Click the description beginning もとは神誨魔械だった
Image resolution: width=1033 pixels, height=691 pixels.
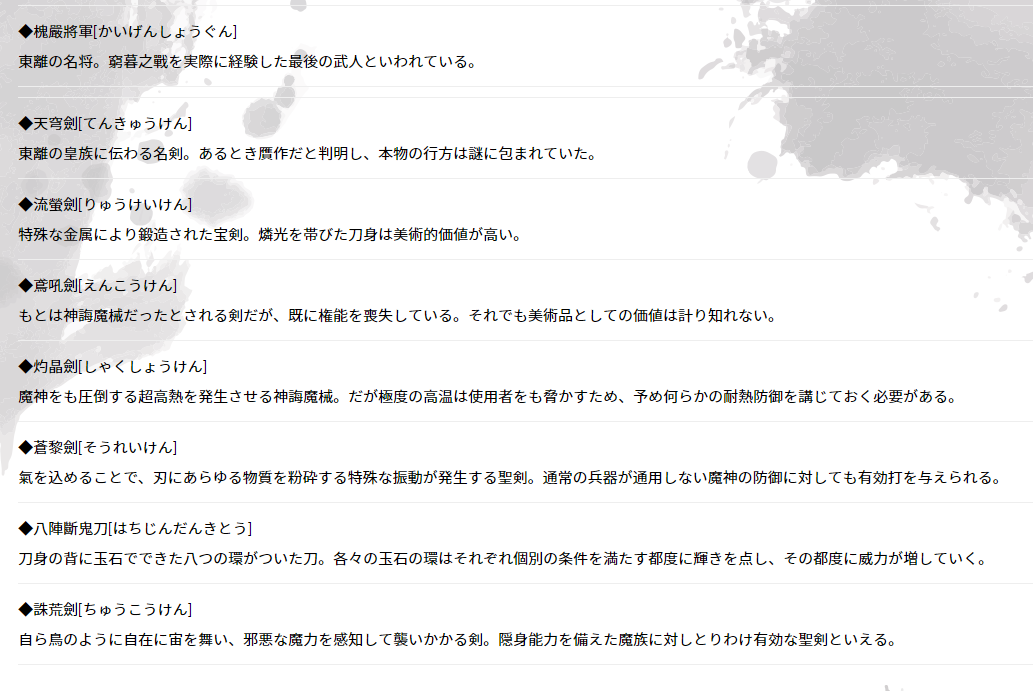point(397,316)
